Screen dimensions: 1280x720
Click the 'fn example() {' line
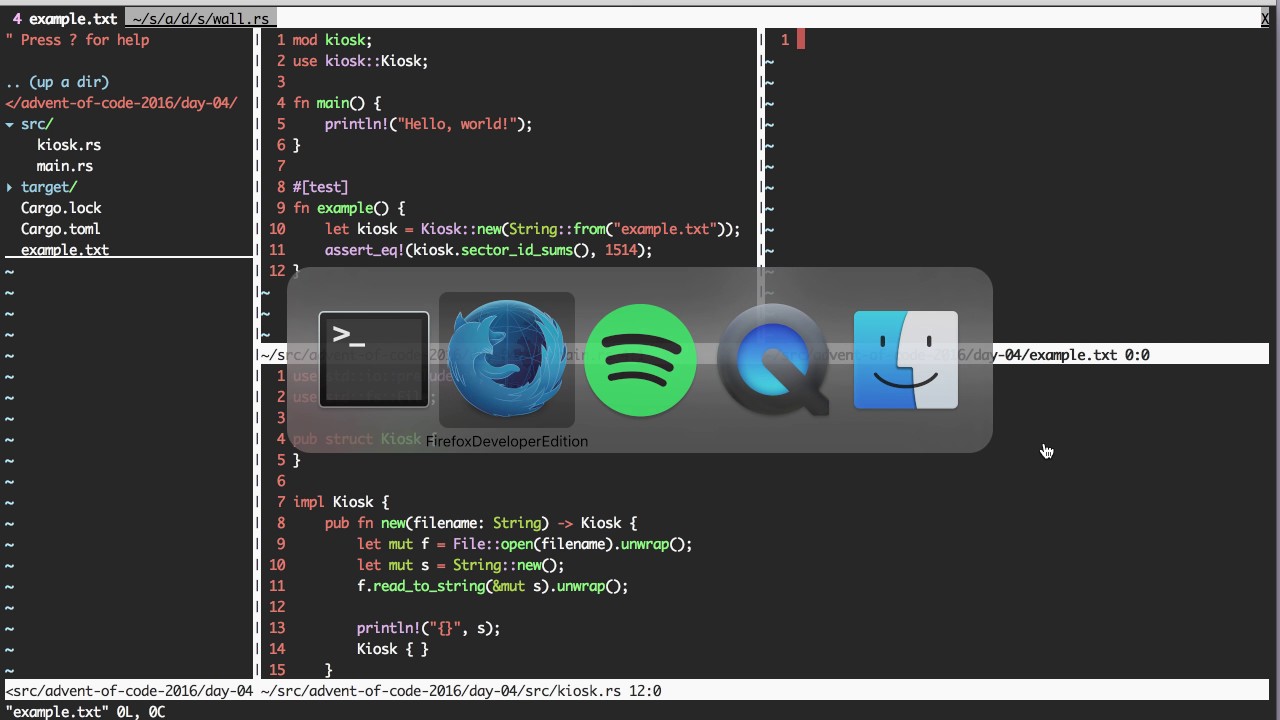click(349, 208)
